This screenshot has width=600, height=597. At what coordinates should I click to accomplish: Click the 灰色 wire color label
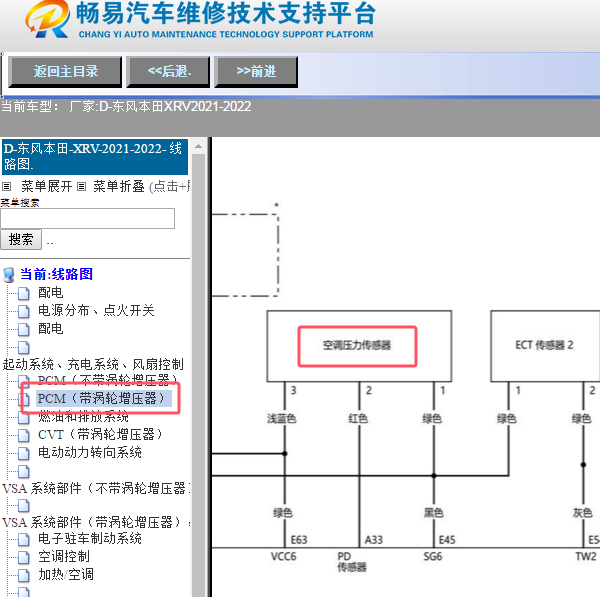[582, 512]
